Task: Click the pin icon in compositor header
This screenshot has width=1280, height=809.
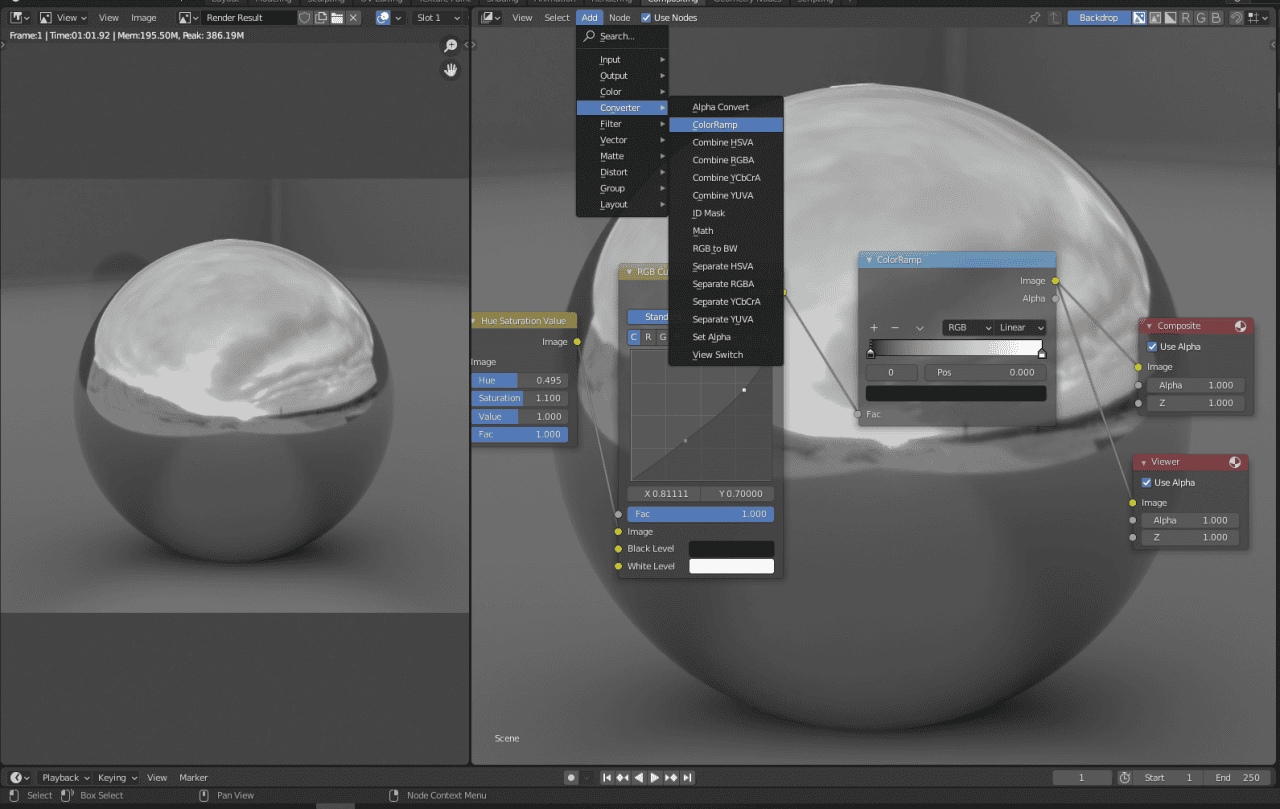Action: click(1035, 17)
